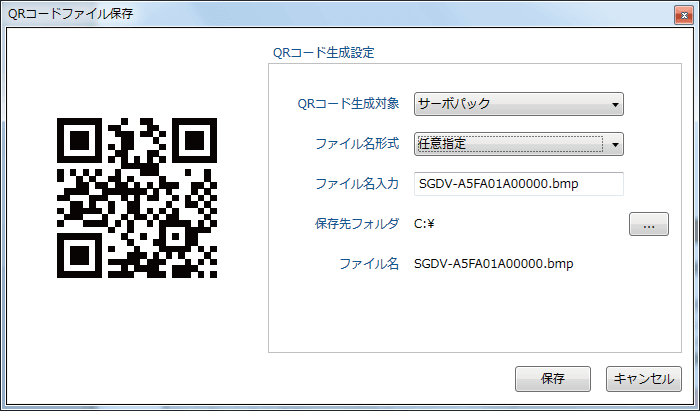
Task: Click the ファイル名 label in the bottom row
Action: 369,264
